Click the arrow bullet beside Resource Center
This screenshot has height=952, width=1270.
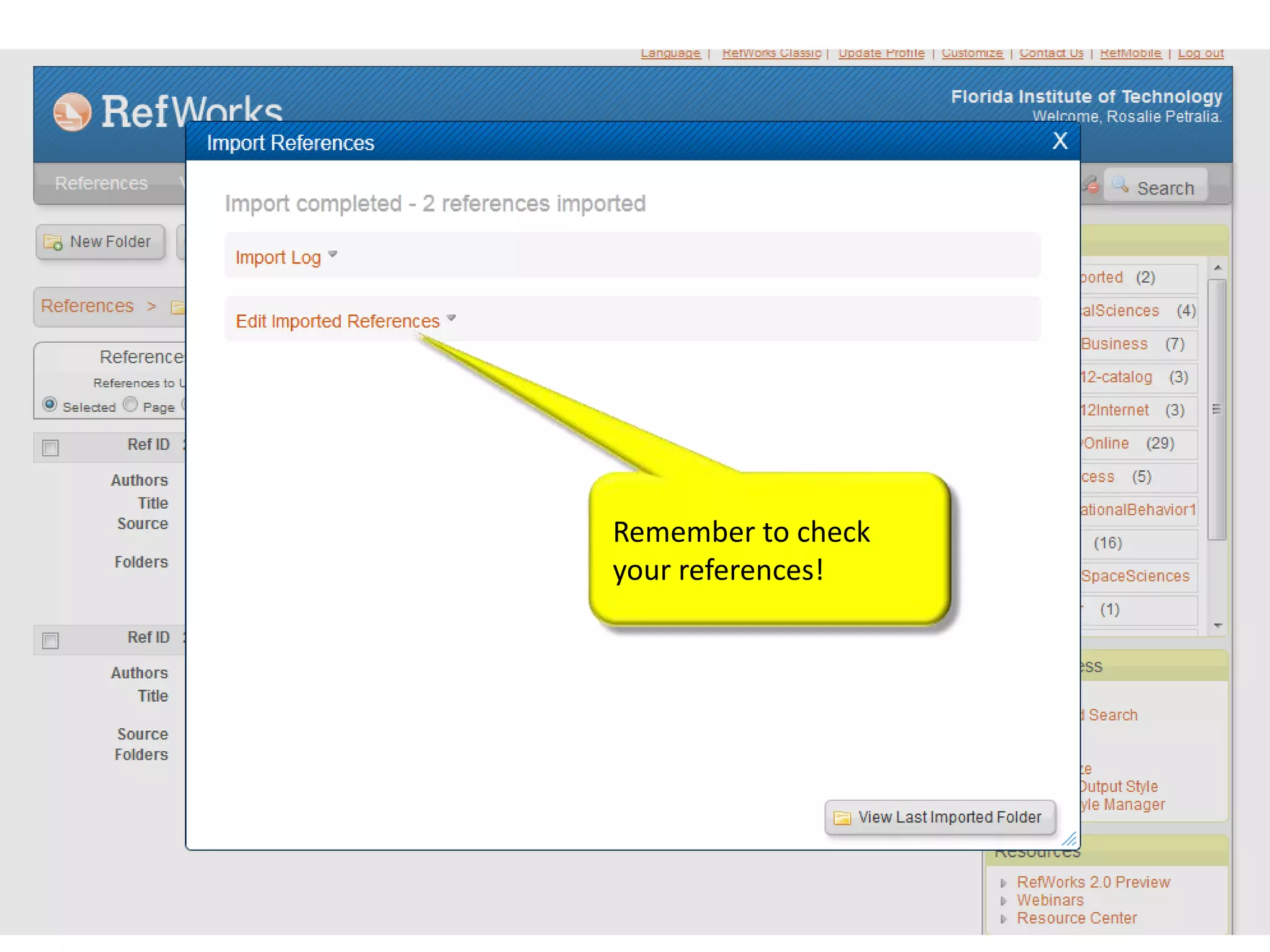point(1003,919)
